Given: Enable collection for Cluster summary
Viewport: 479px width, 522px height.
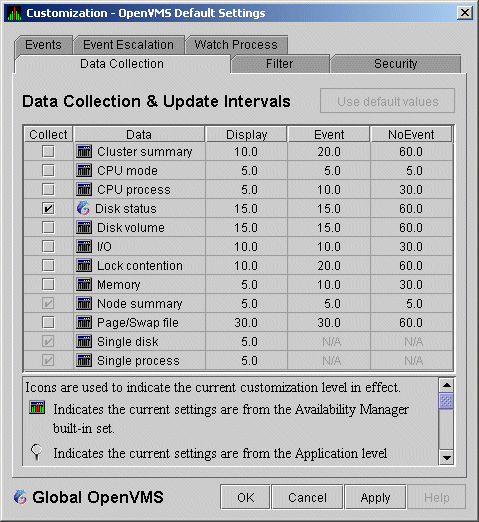Looking at the screenshot, I should pyautogui.click(x=48, y=151).
